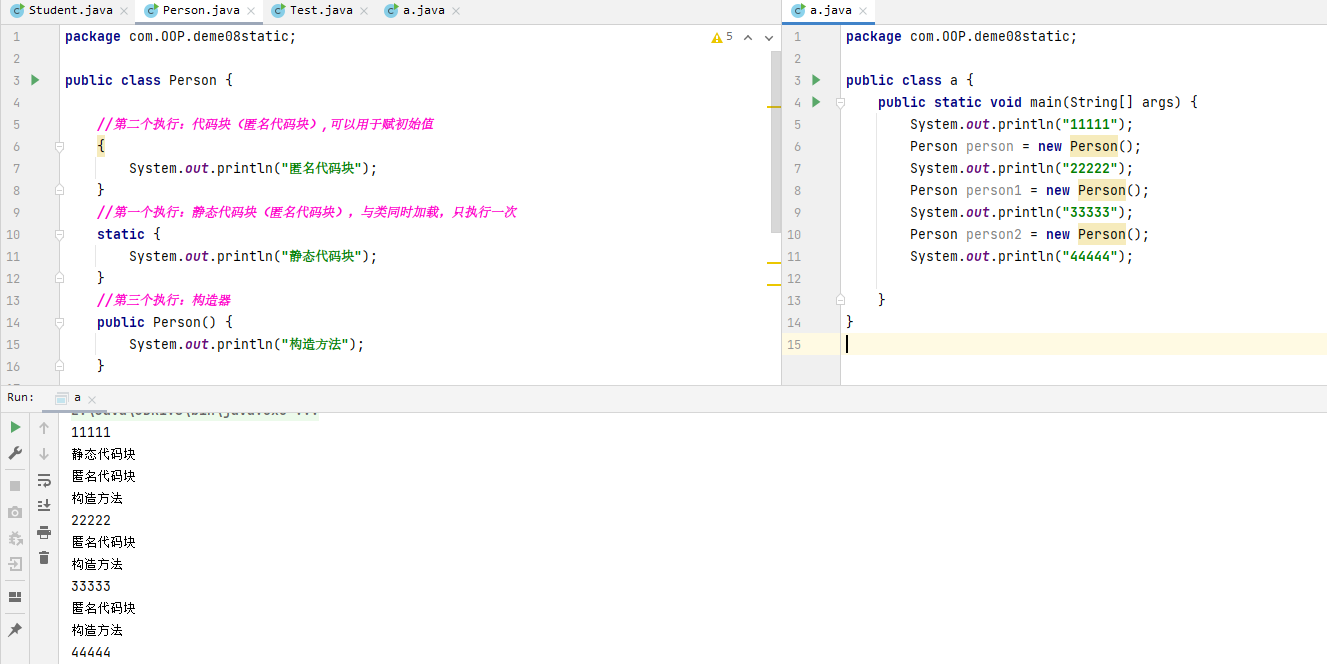Attach debugger with the bug icon
Screen dimensions: 1327x664
(15, 538)
